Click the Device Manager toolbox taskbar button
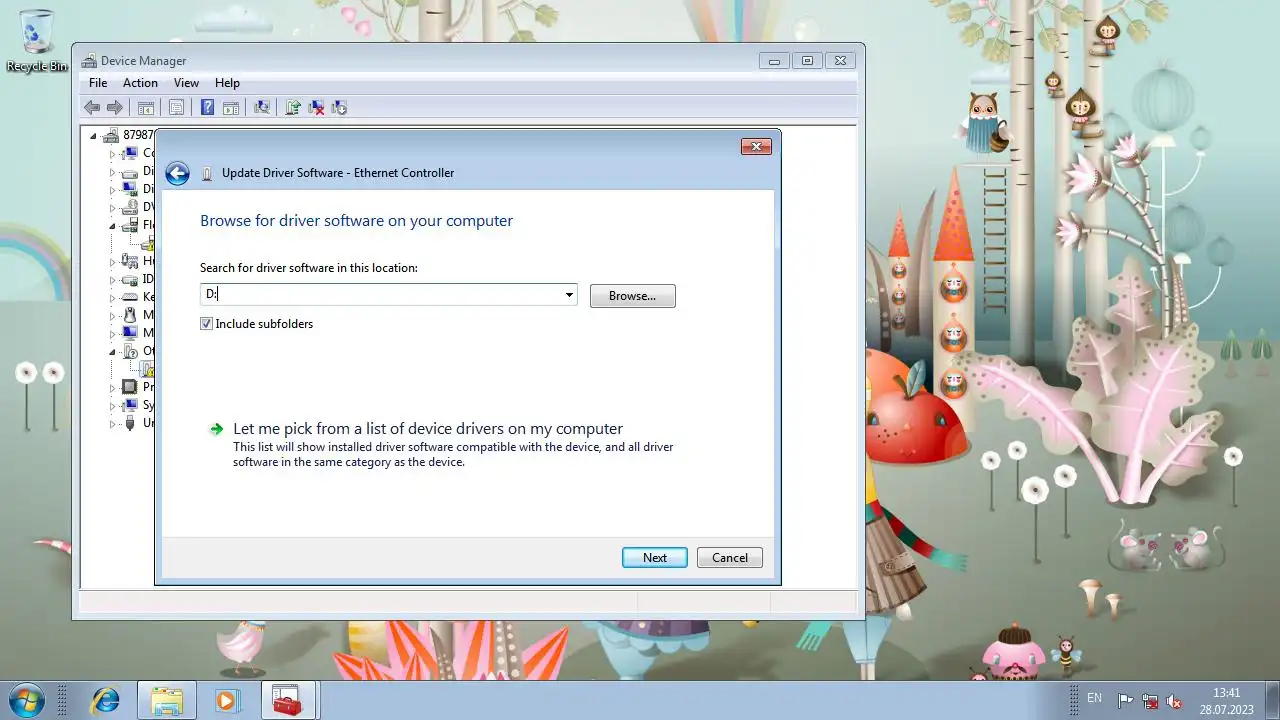Screen dimensions: 1280x720 pyautogui.click(x=288, y=700)
